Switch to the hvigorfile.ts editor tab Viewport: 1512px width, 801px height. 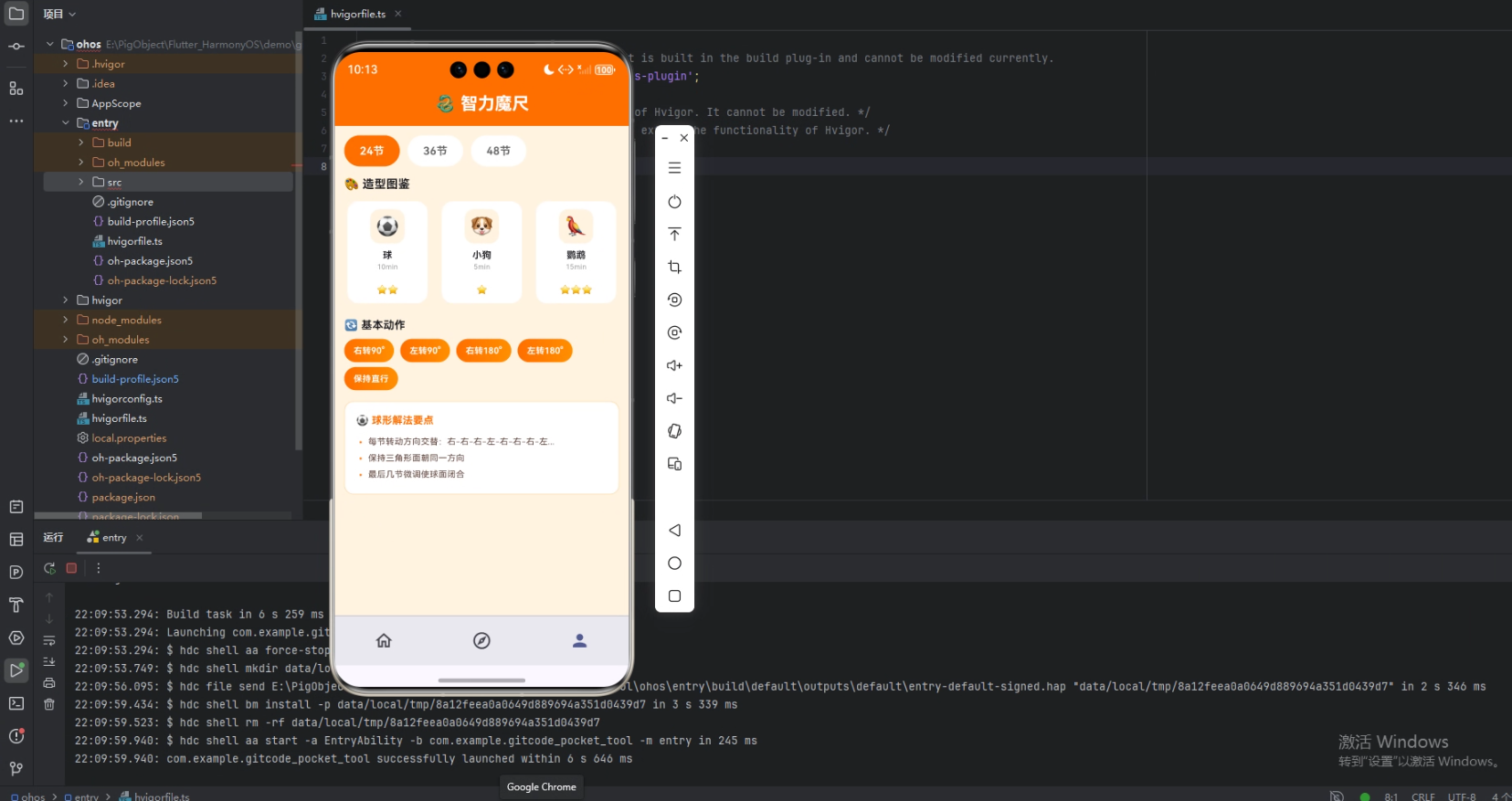point(357,14)
